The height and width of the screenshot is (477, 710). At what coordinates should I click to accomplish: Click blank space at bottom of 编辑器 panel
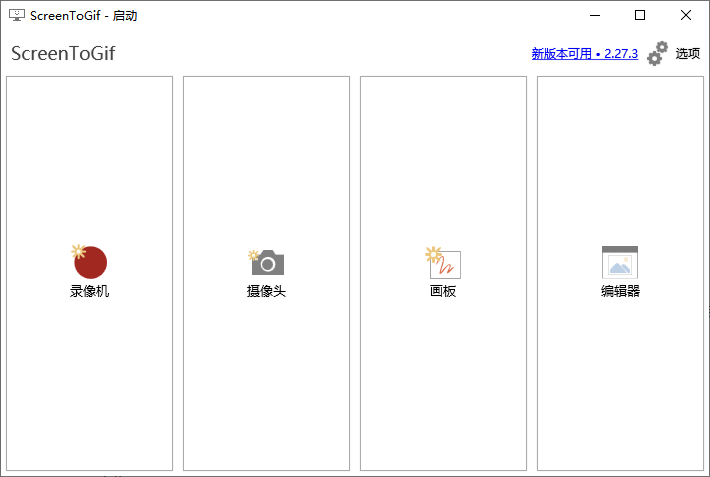[x=620, y=420]
